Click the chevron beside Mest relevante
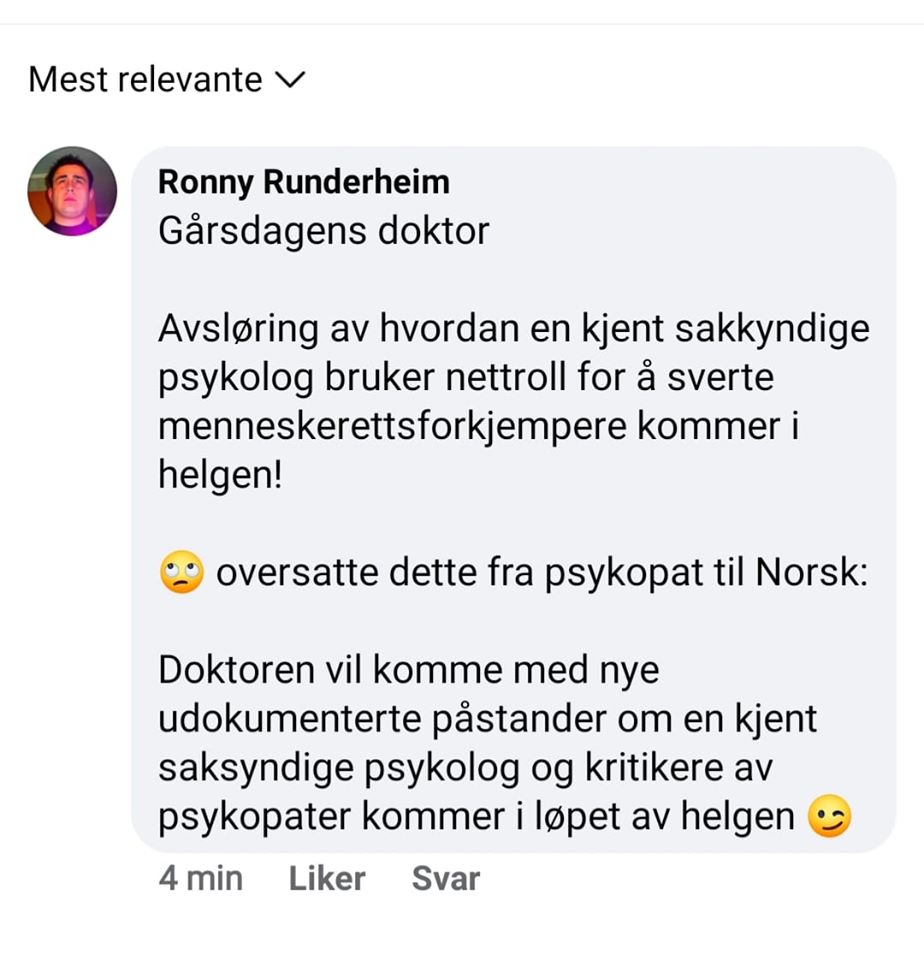This screenshot has width=924, height=960. (x=290, y=80)
